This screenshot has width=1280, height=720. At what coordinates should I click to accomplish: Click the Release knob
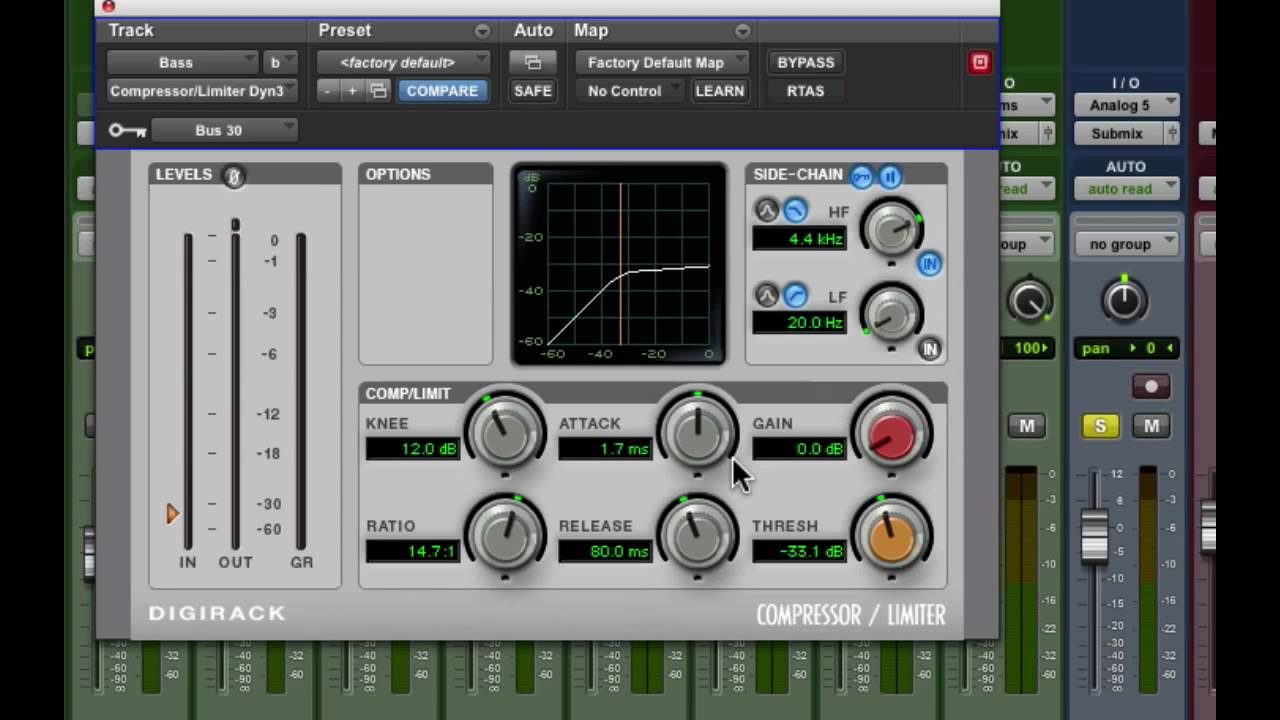point(698,535)
